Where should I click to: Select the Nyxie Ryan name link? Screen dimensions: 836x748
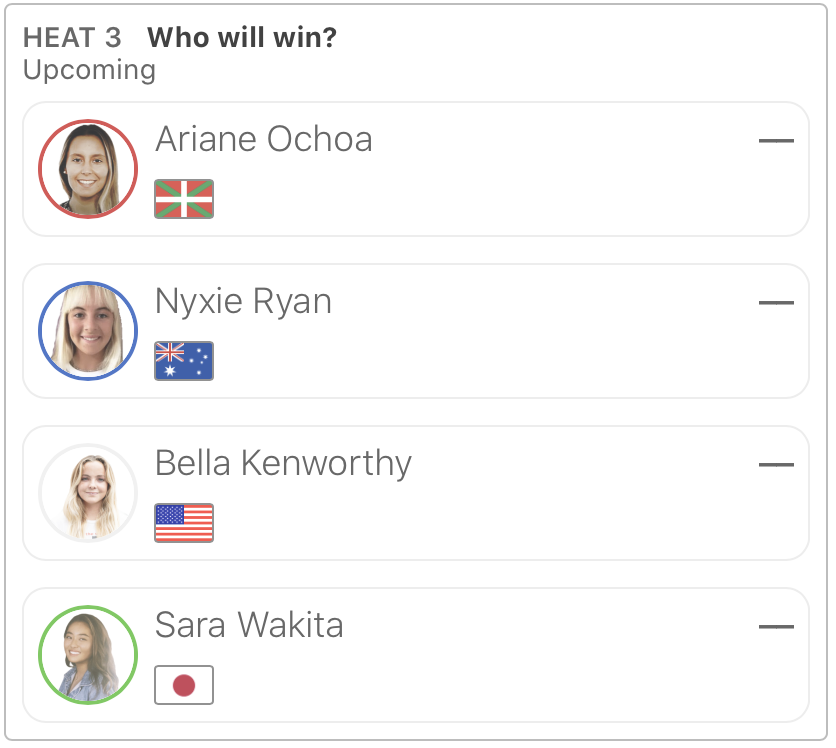coord(243,301)
